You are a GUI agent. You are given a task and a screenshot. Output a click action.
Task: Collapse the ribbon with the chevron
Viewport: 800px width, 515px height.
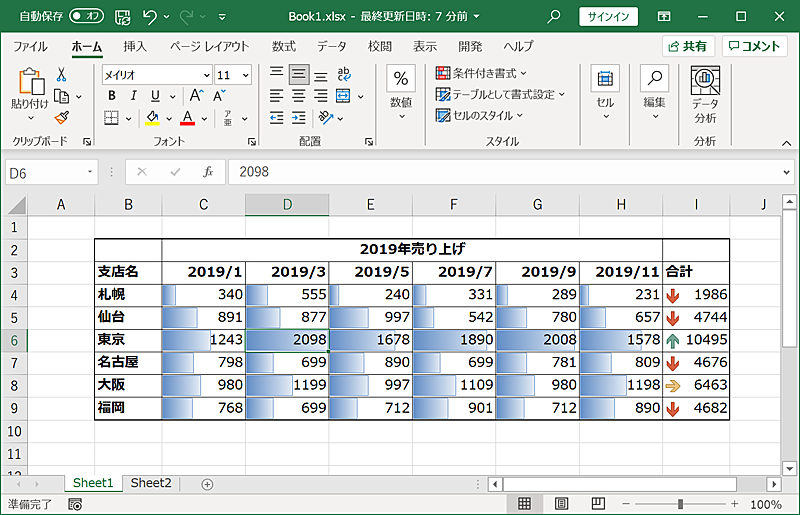tap(786, 143)
